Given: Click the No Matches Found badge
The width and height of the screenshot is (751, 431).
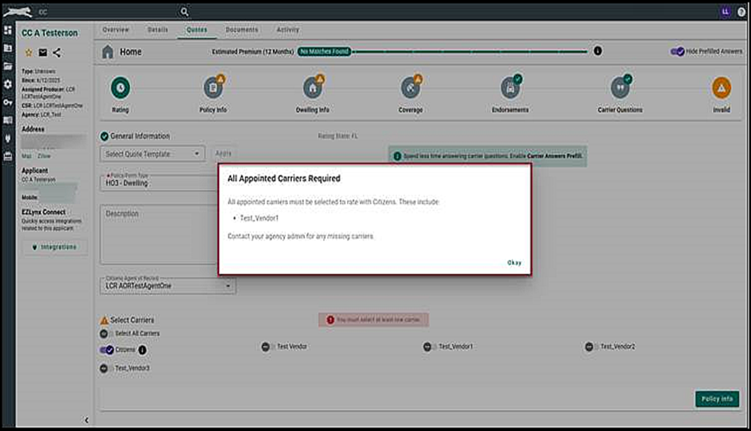Looking at the screenshot, I should [324, 51].
